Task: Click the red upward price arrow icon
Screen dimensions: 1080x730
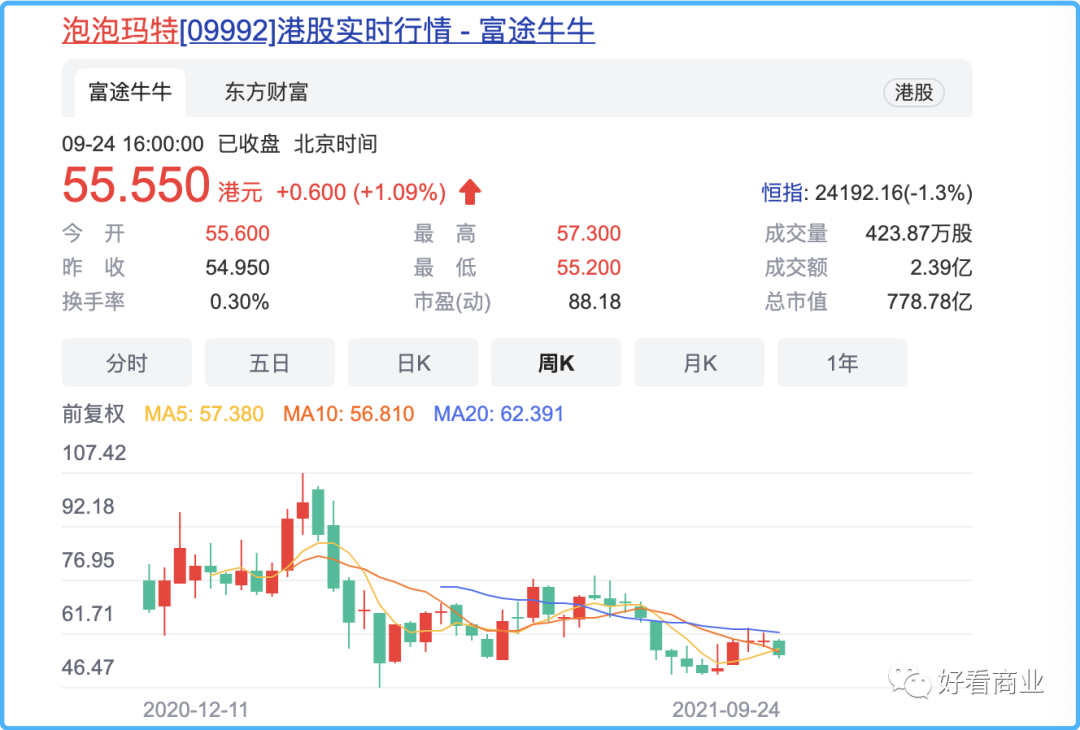Action: [470, 192]
